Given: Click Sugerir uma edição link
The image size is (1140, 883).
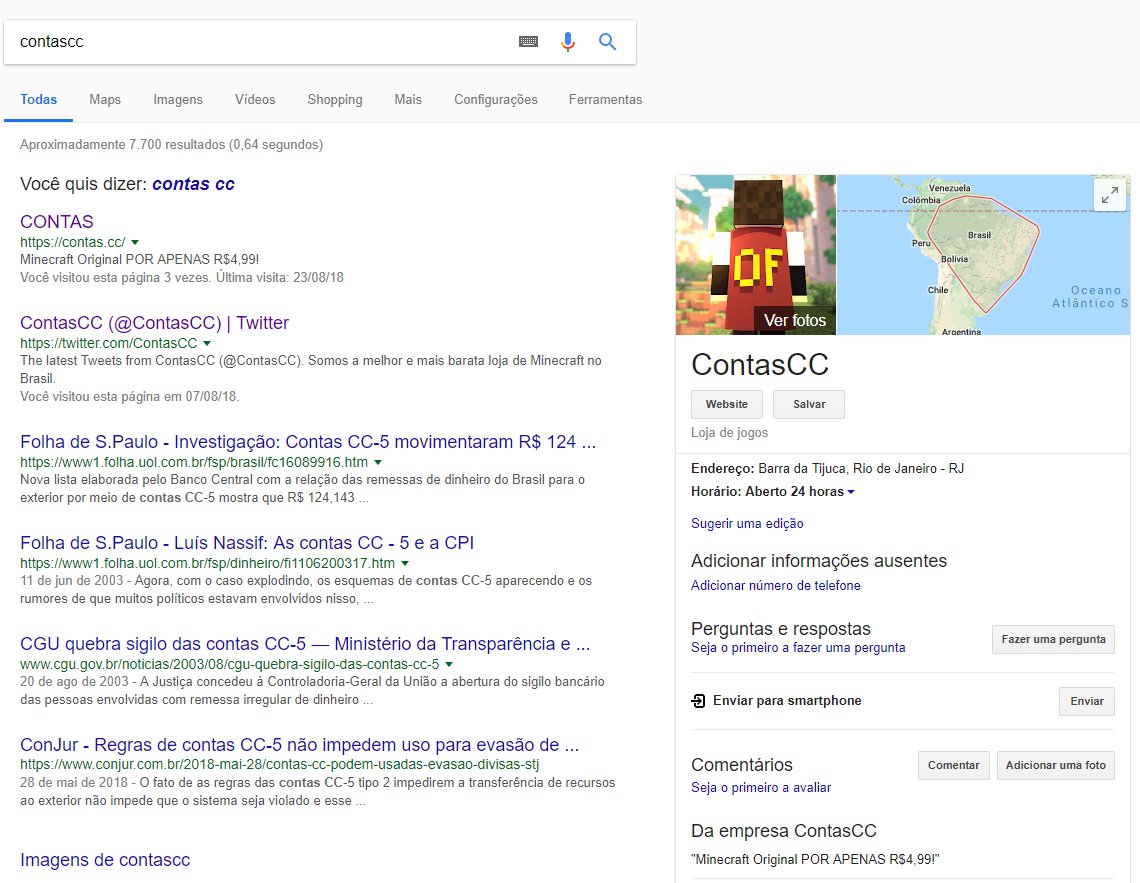Looking at the screenshot, I should pyautogui.click(x=747, y=523).
